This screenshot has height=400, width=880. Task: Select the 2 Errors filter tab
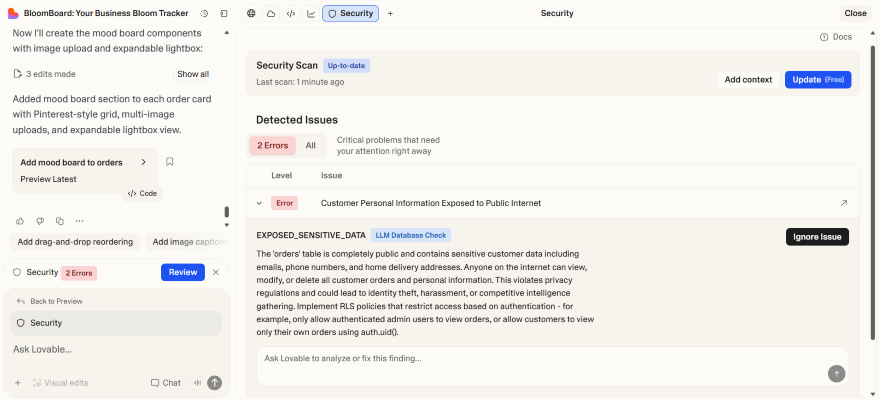pyautogui.click(x=273, y=146)
